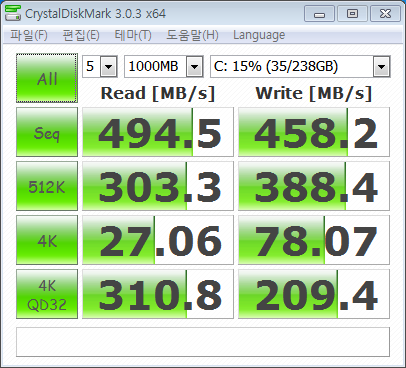The width and height of the screenshot is (406, 368).
Task: Maximize the CrystalDiskMark window
Action: click(352, 14)
